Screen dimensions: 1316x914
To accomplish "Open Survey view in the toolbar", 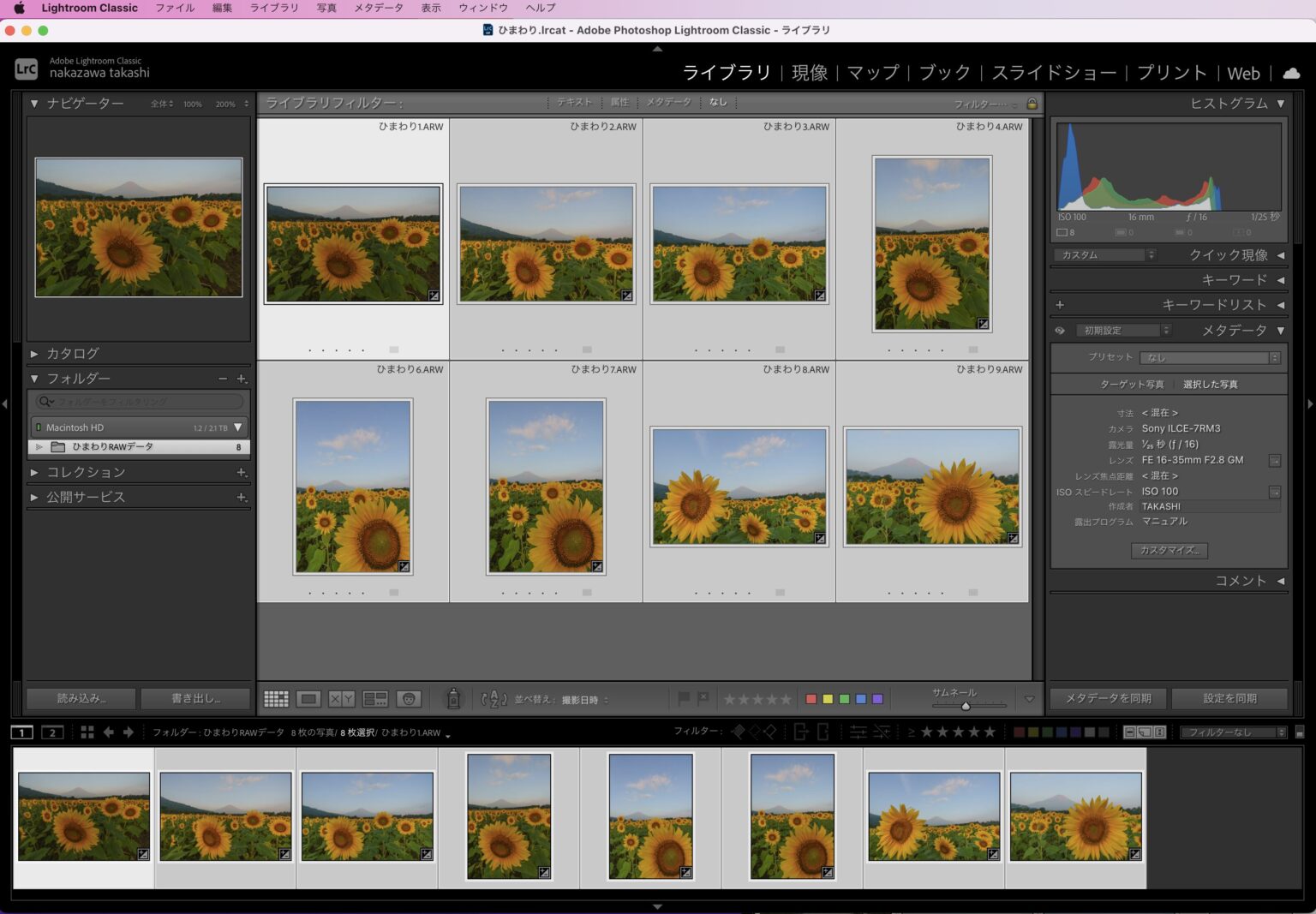I will (375, 699).
